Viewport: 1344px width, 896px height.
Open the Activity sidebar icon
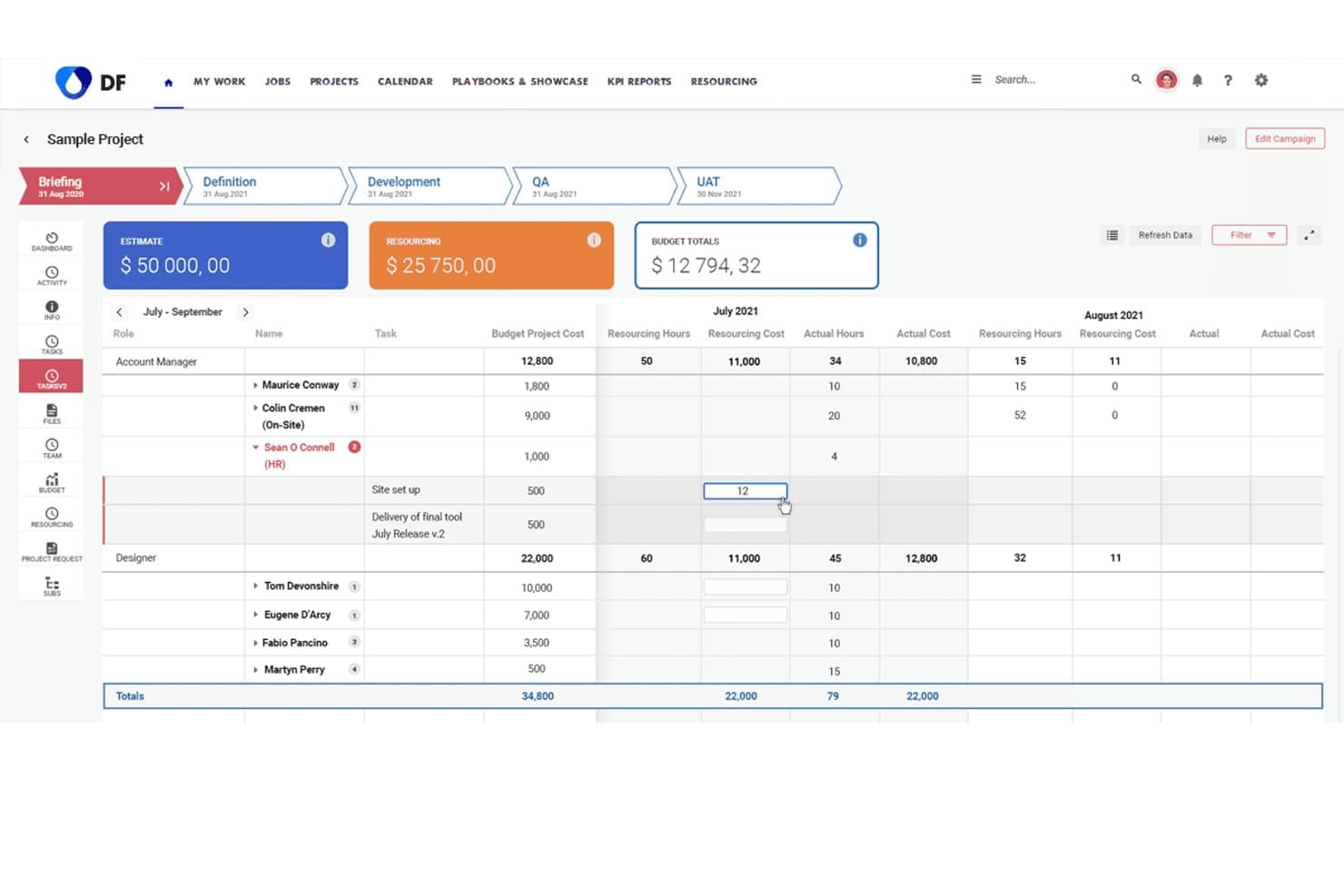click(x=52, y=273)
